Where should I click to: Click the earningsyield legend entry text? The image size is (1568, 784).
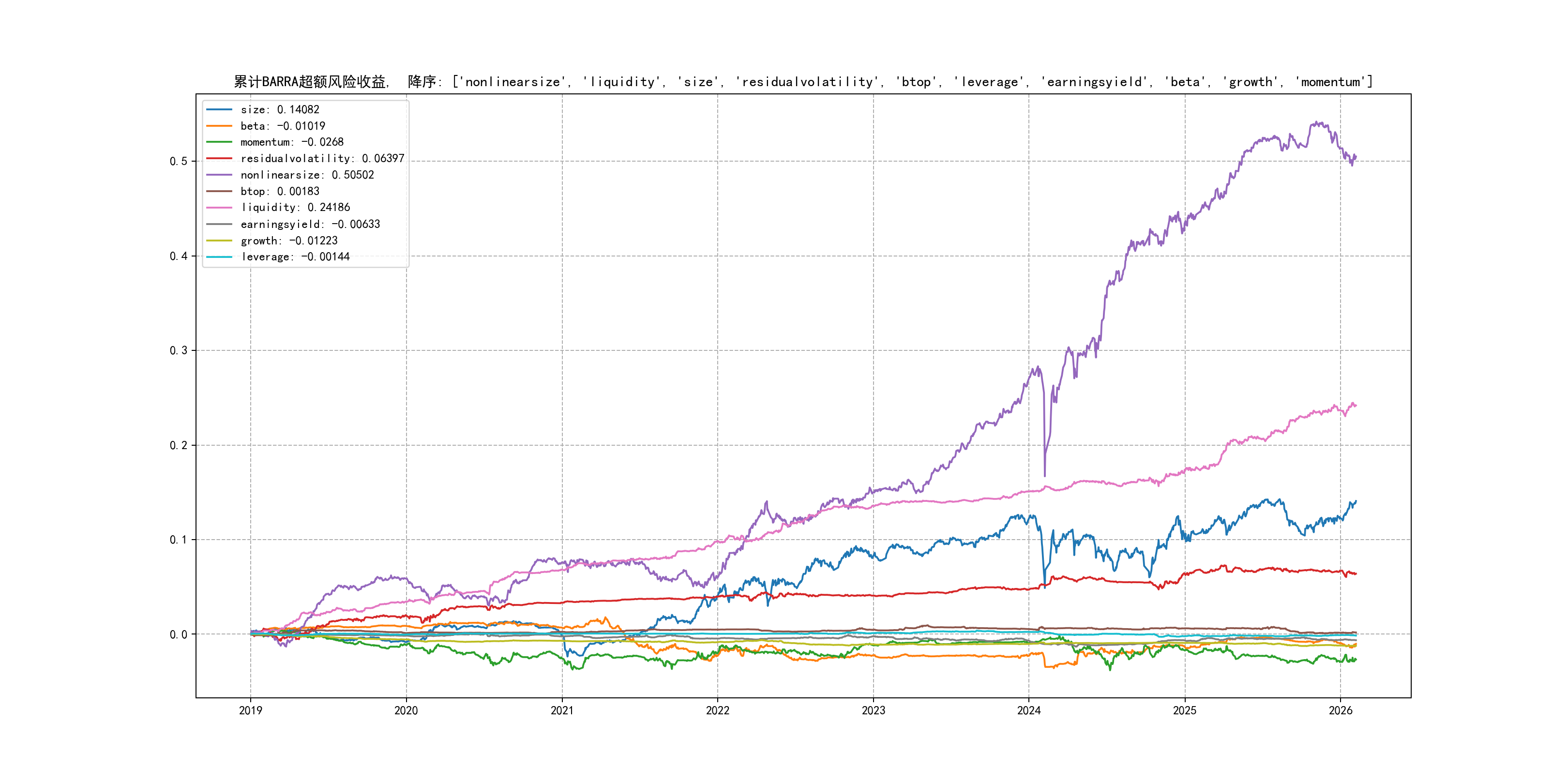(310, 224)
